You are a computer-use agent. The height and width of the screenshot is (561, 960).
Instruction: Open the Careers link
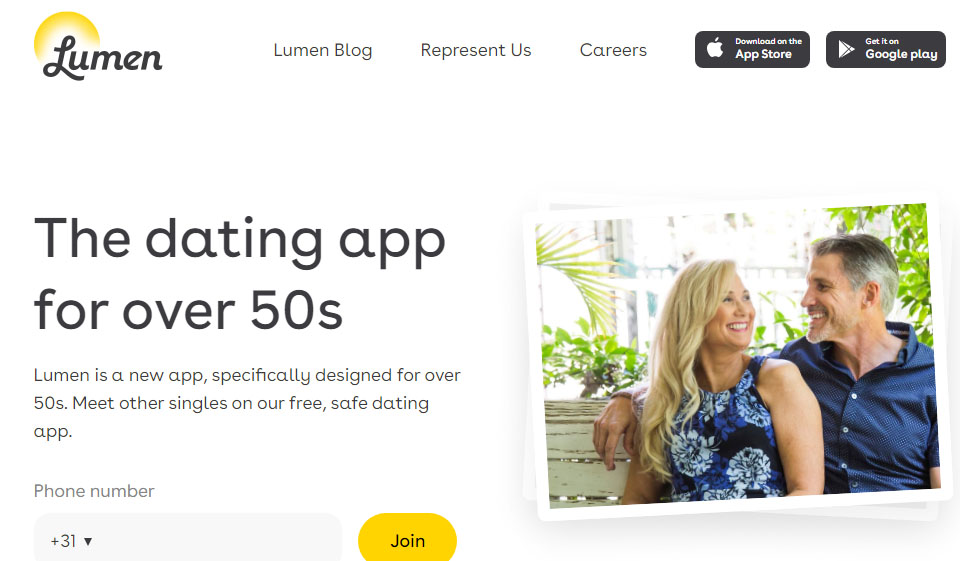613,50
